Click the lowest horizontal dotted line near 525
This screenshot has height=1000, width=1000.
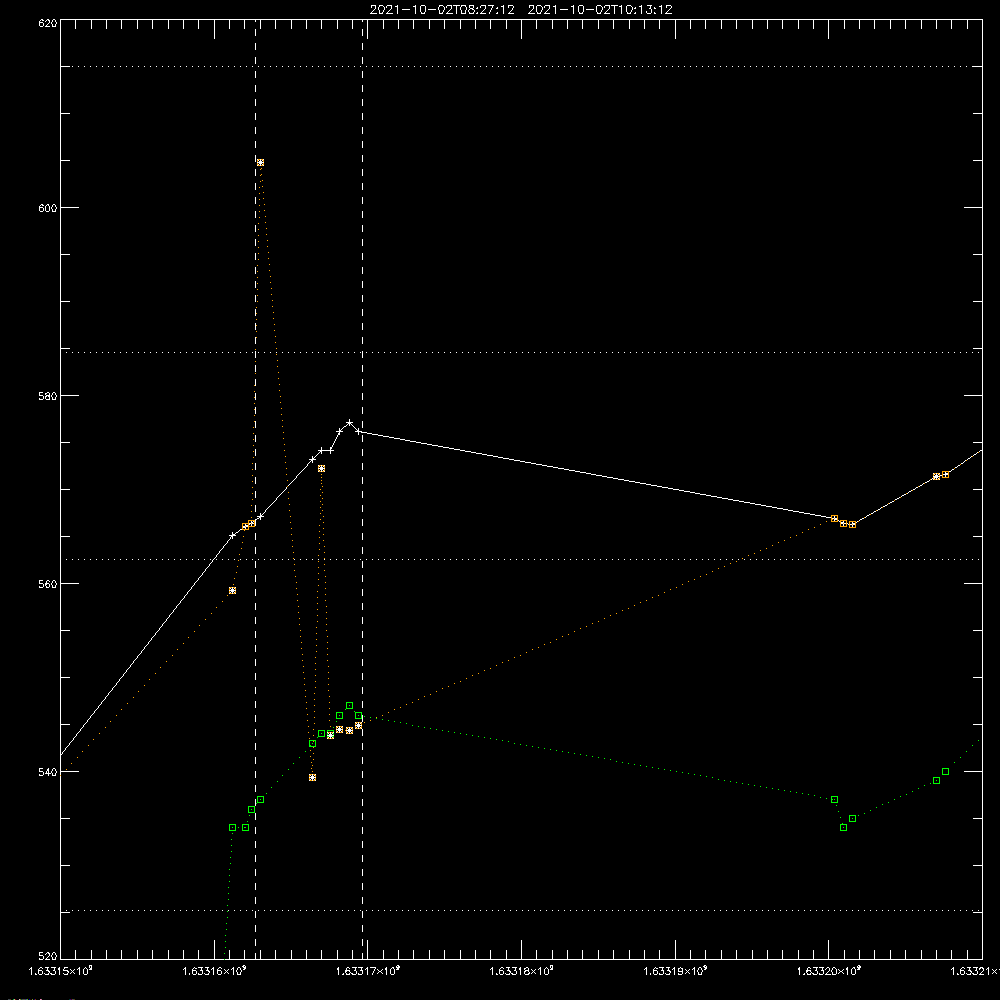point(522,911)
